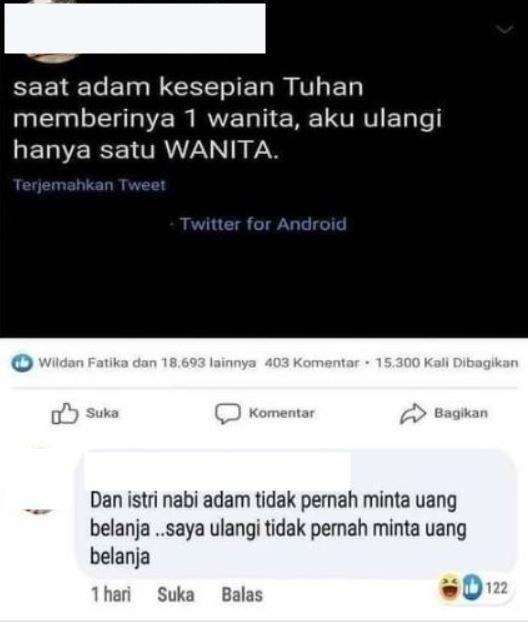Click the tweet text about adam kesepian
Viewport: 528px width, 622px height.
227,118
